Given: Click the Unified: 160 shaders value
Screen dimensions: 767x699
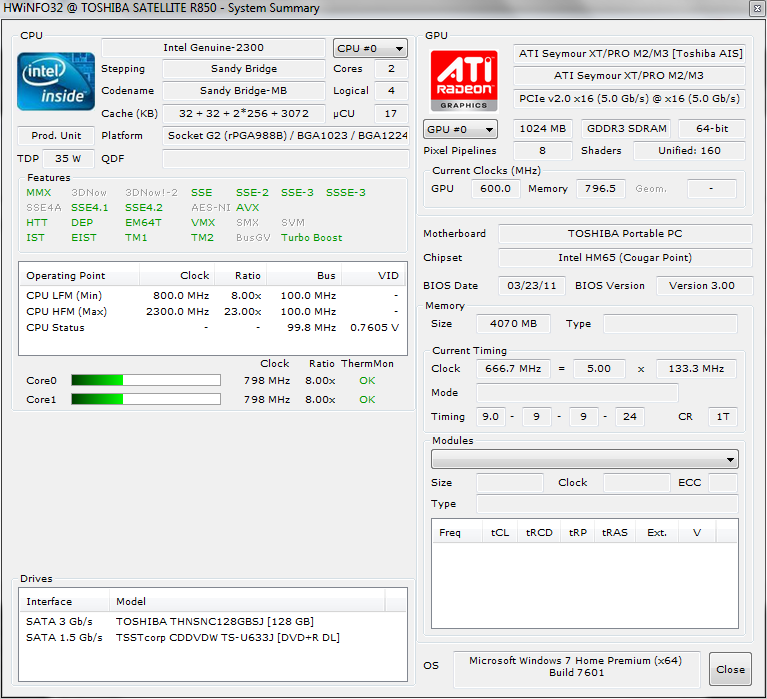Looking at the screenshot, I should (x=689, y=151).
